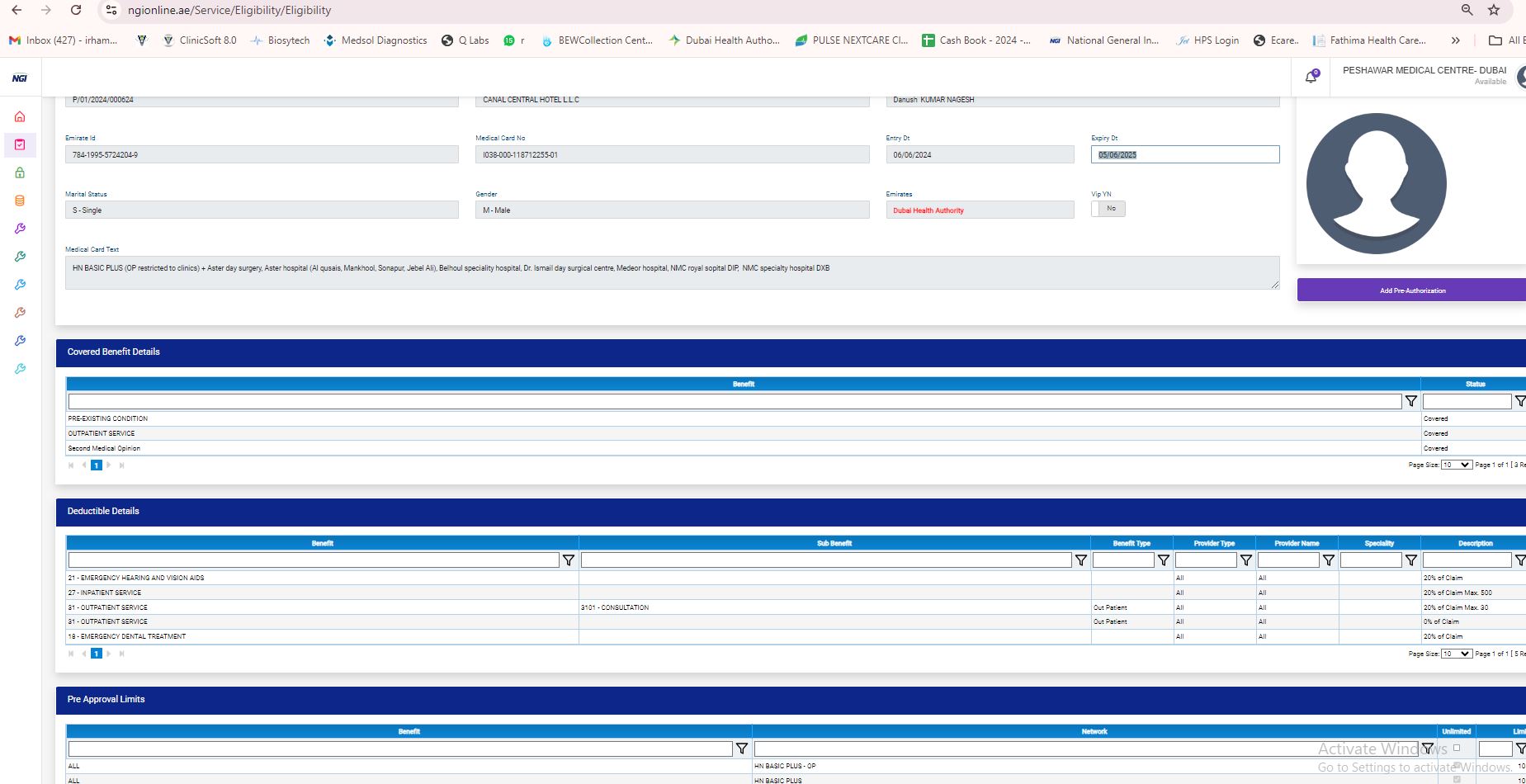Click the Add Pre-Authorization button
1526x784 pixels.
click(1412, 290)
